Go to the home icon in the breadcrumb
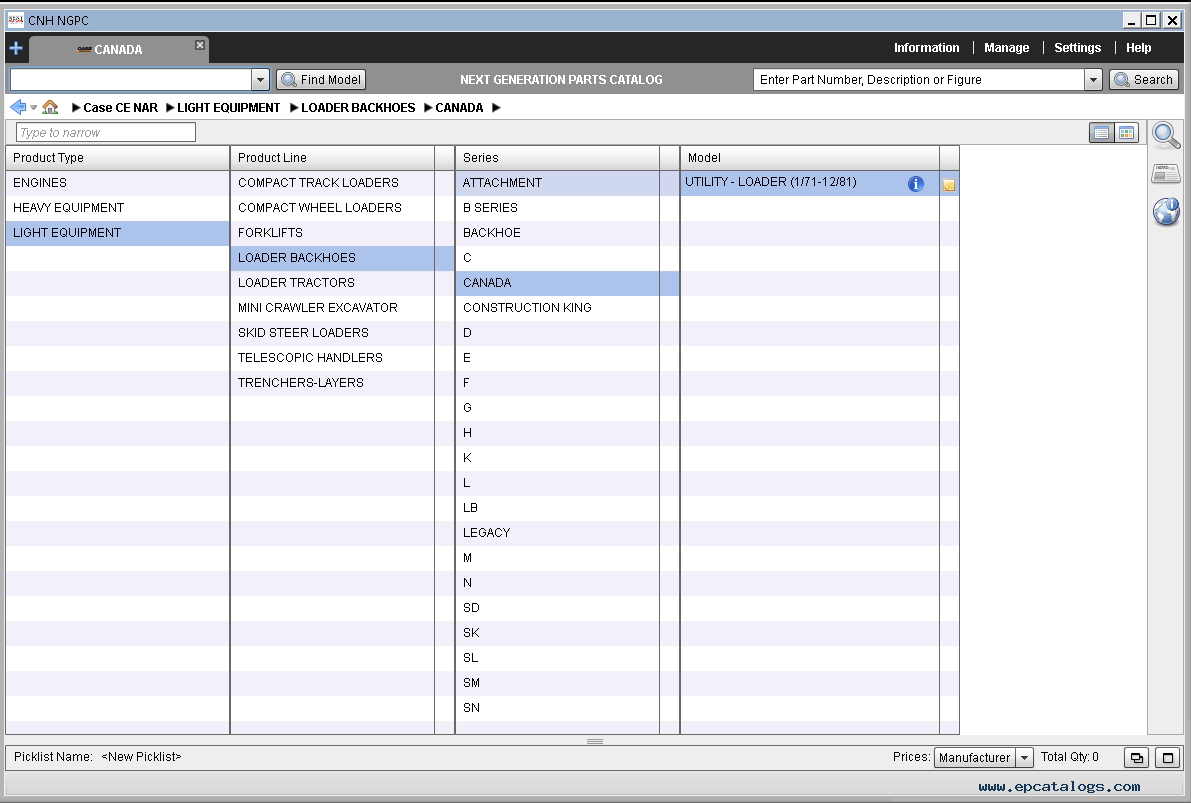1191x803 pixels. click(50, 107)
